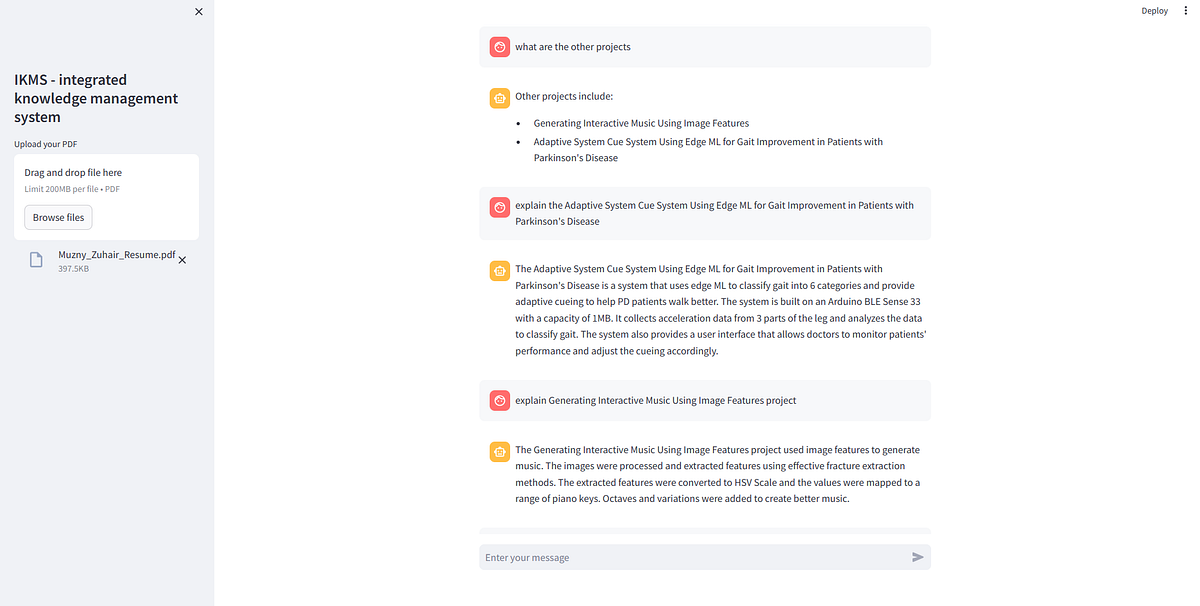Close the sidebar with the X icon
1200x606 pixels.
(198, 11)
